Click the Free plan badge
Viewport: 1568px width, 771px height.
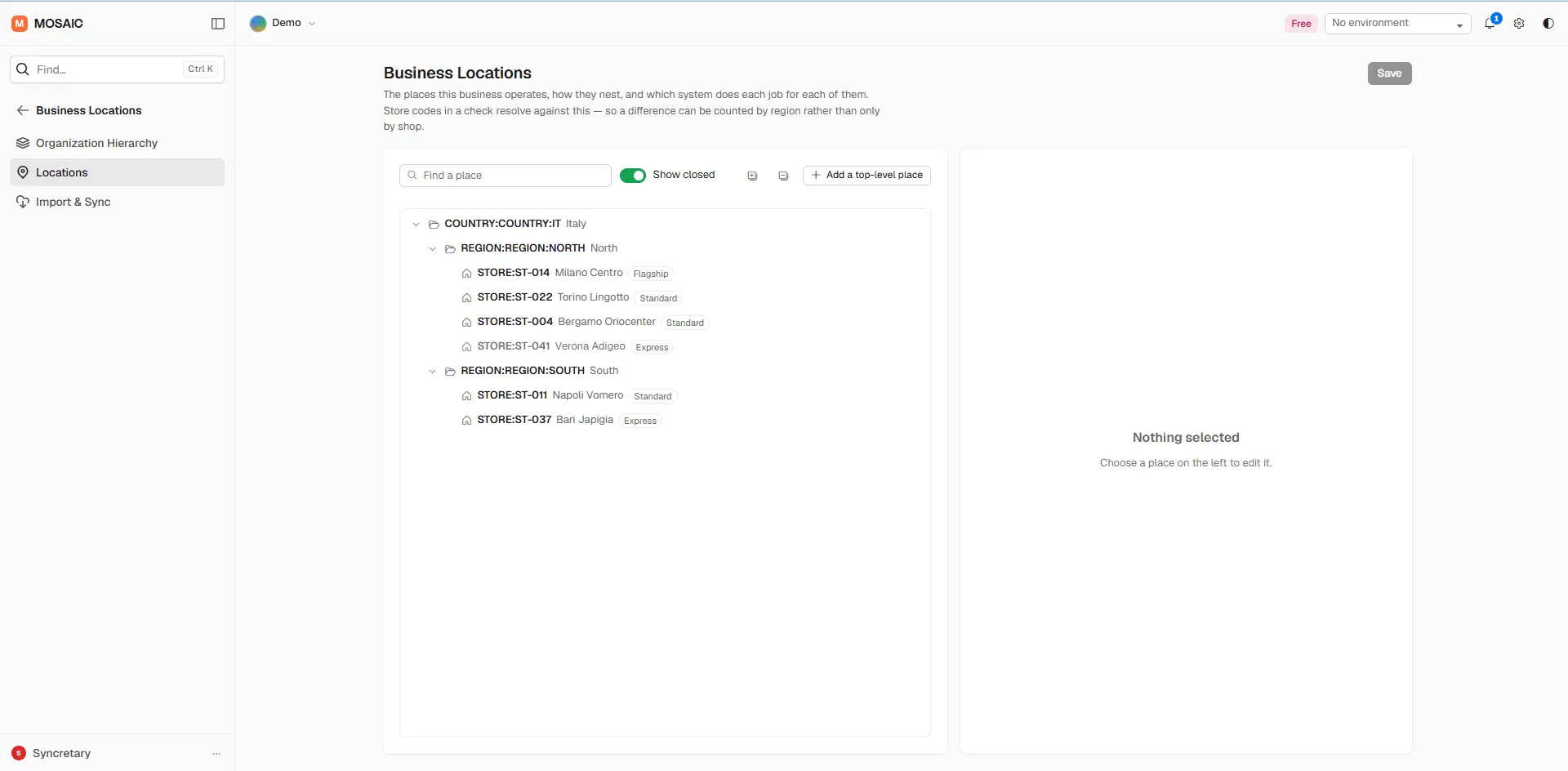(1301, 24)
